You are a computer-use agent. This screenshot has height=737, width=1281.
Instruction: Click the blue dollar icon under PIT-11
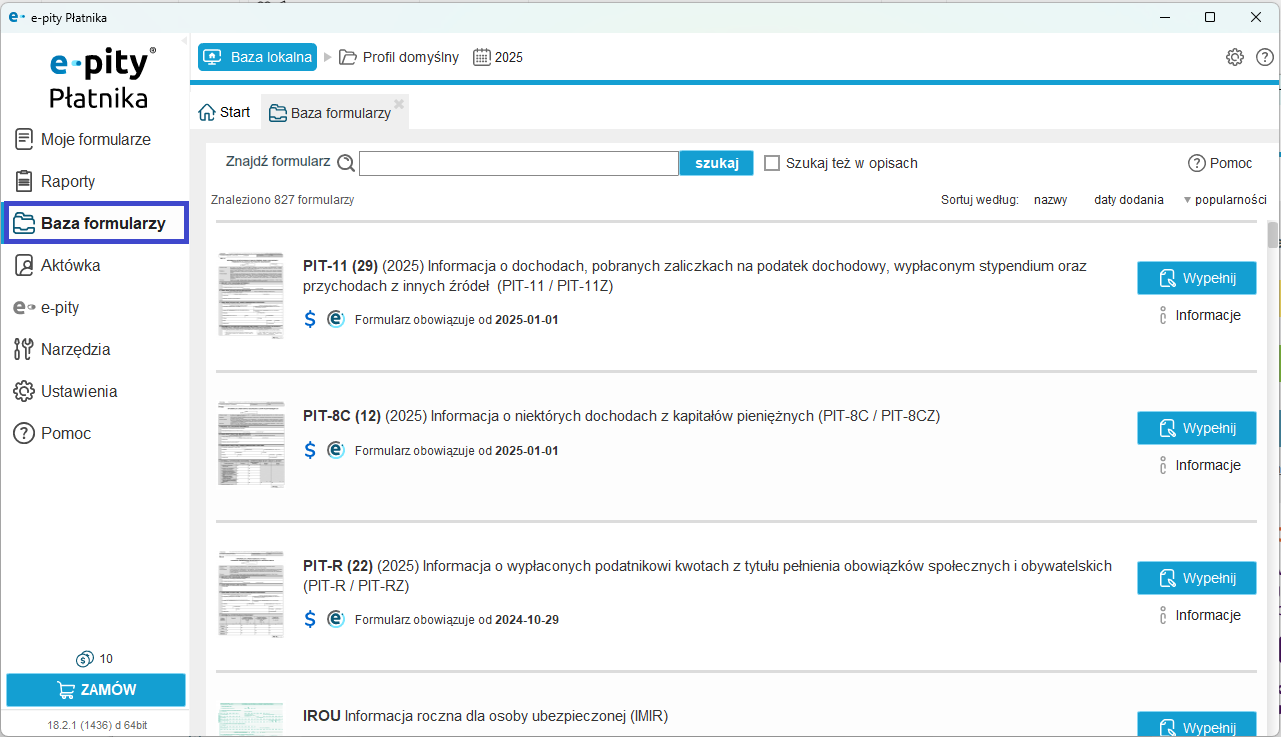click(x=310, y=319)
